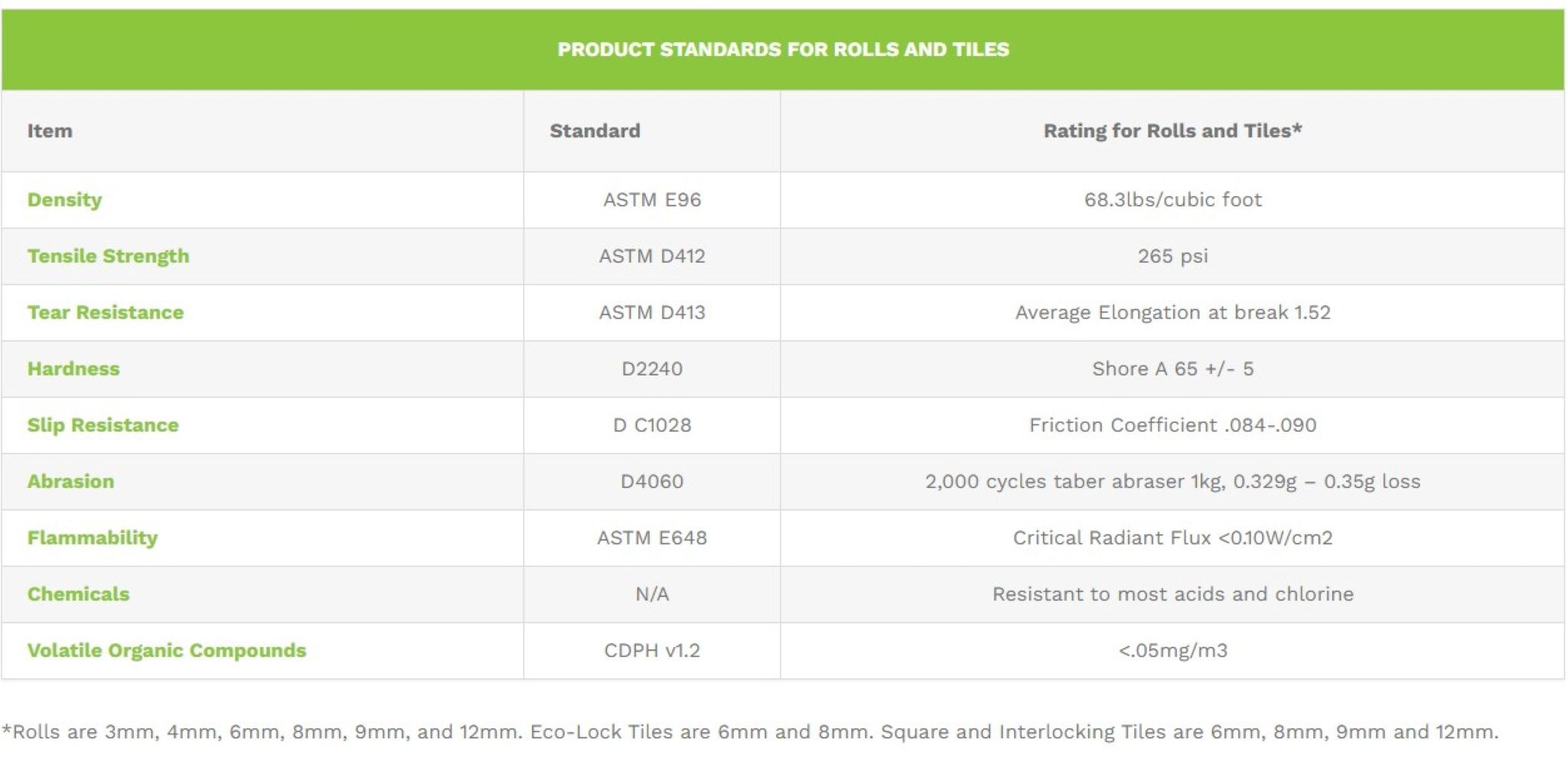Click the Shore A 65 hardness rating

(1172, 369)
